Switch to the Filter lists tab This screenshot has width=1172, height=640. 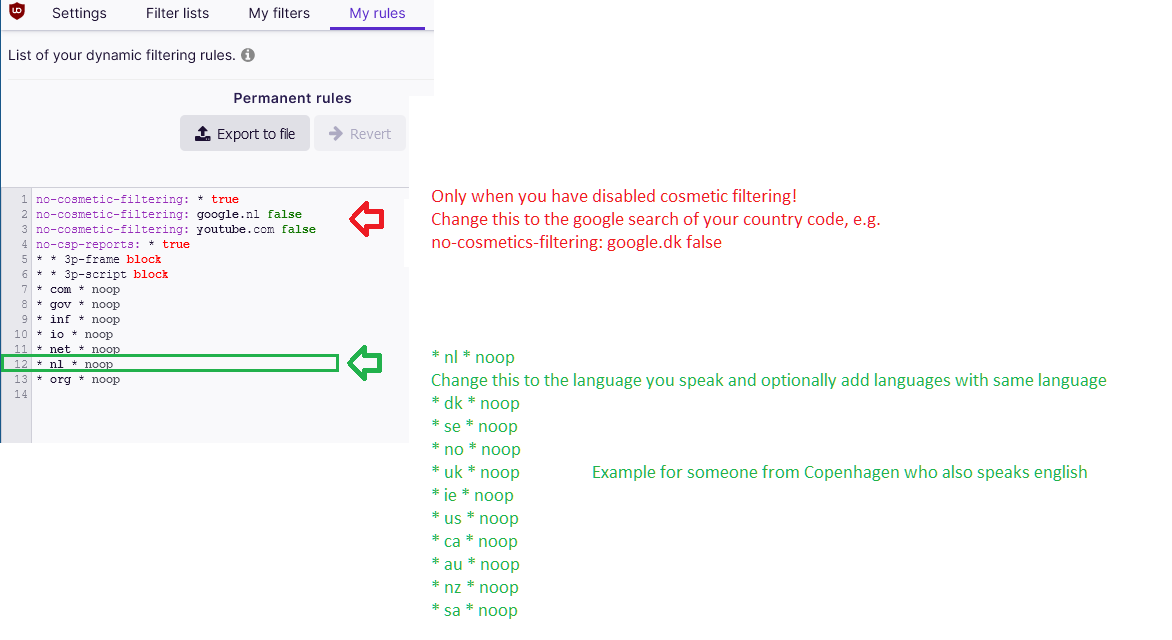pyautogui.click(x=177, y=14)
